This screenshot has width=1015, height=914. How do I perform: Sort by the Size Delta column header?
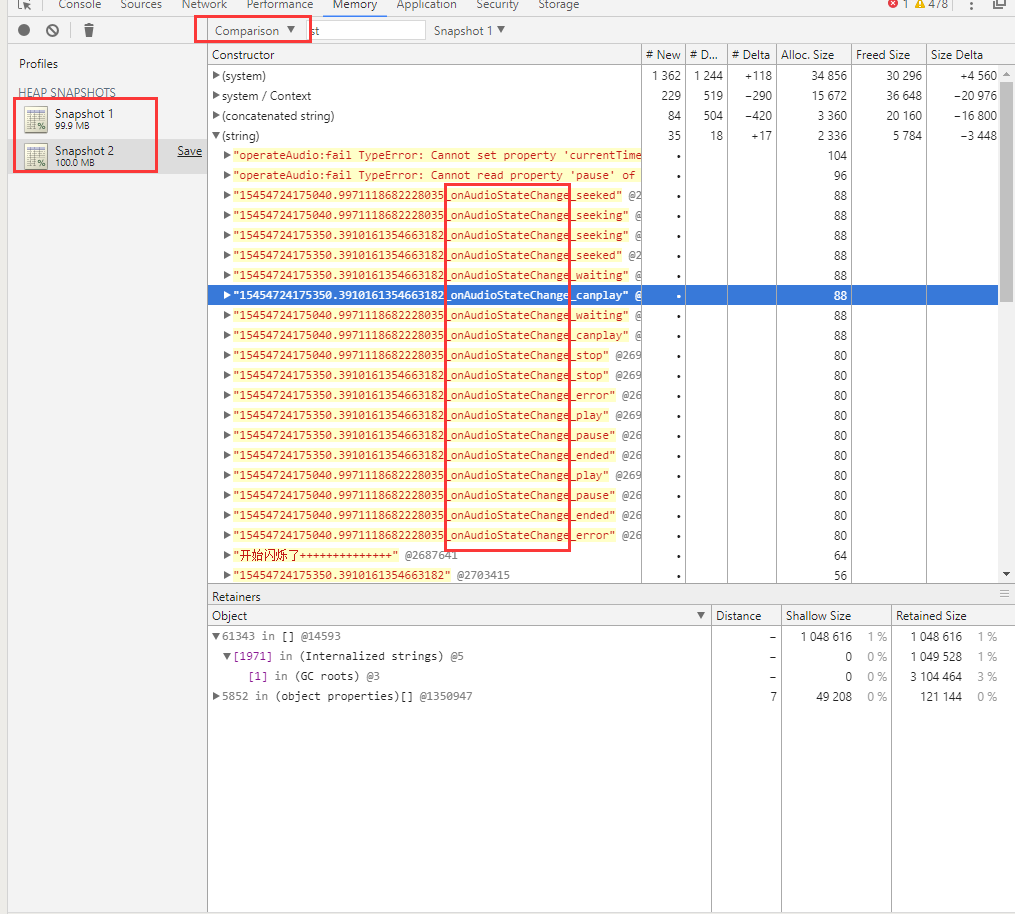[x=963, y=55]
